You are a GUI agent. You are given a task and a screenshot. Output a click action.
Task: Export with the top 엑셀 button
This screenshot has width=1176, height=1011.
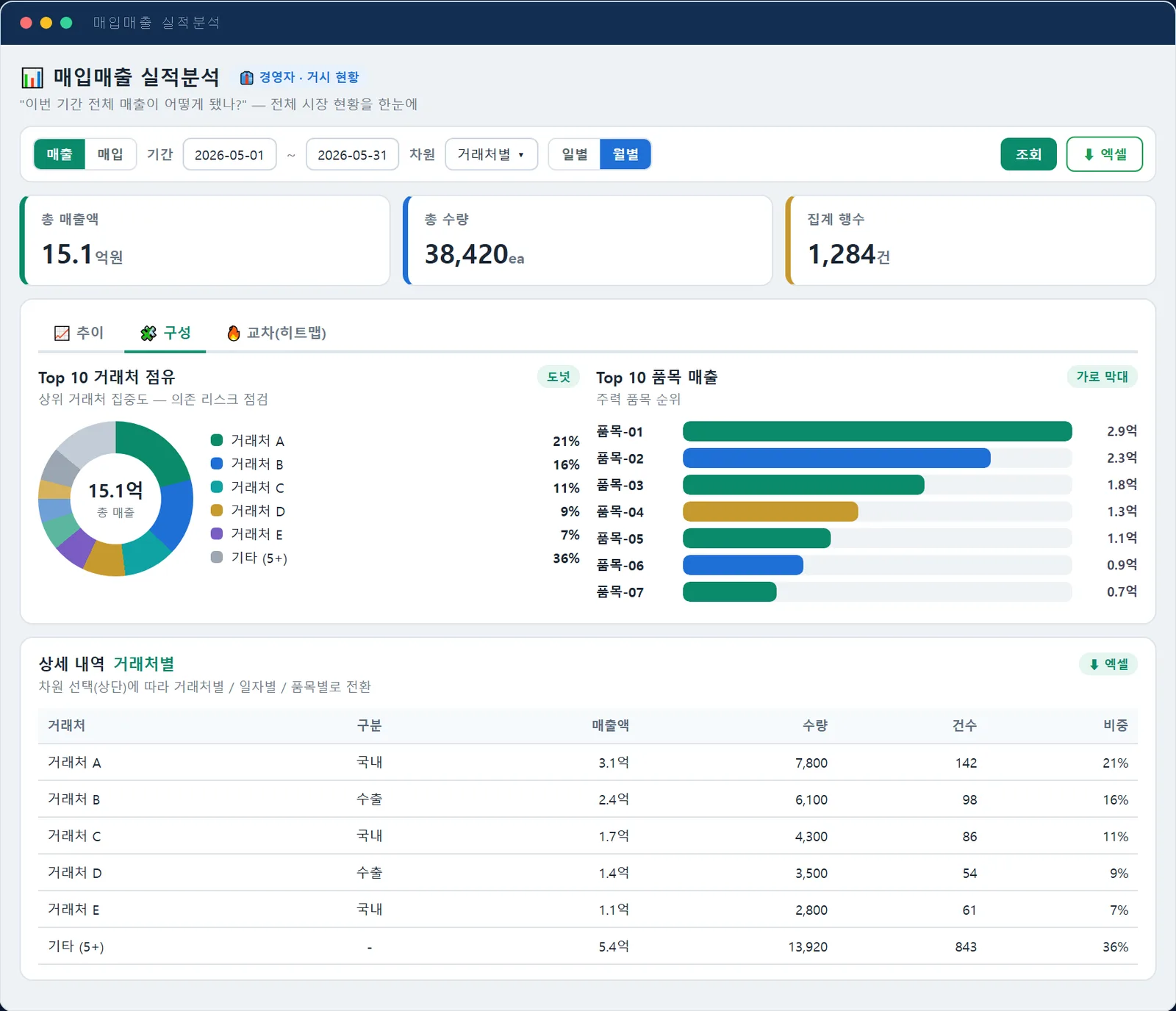pyautogui.click(x=1105, y=154)
